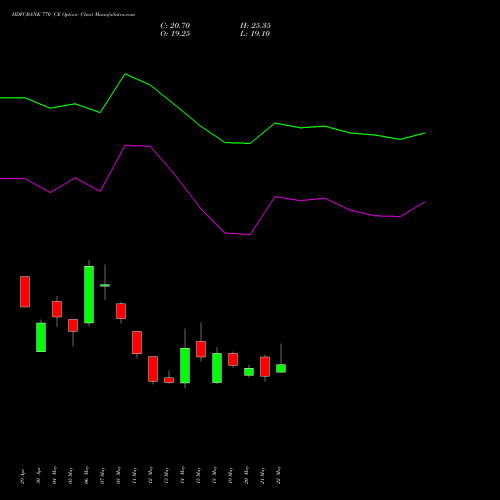Select the low value L: 19.10

coord(255,34)
